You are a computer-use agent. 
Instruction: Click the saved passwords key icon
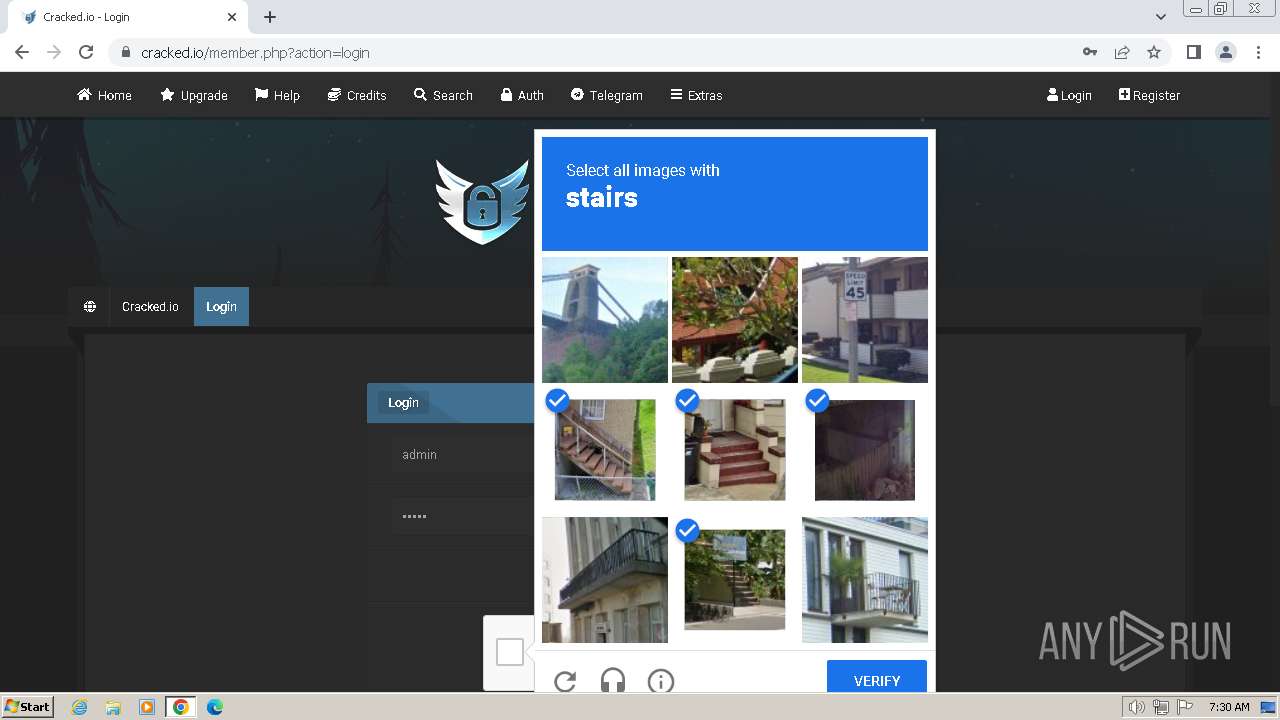(x=1090, y=52)
